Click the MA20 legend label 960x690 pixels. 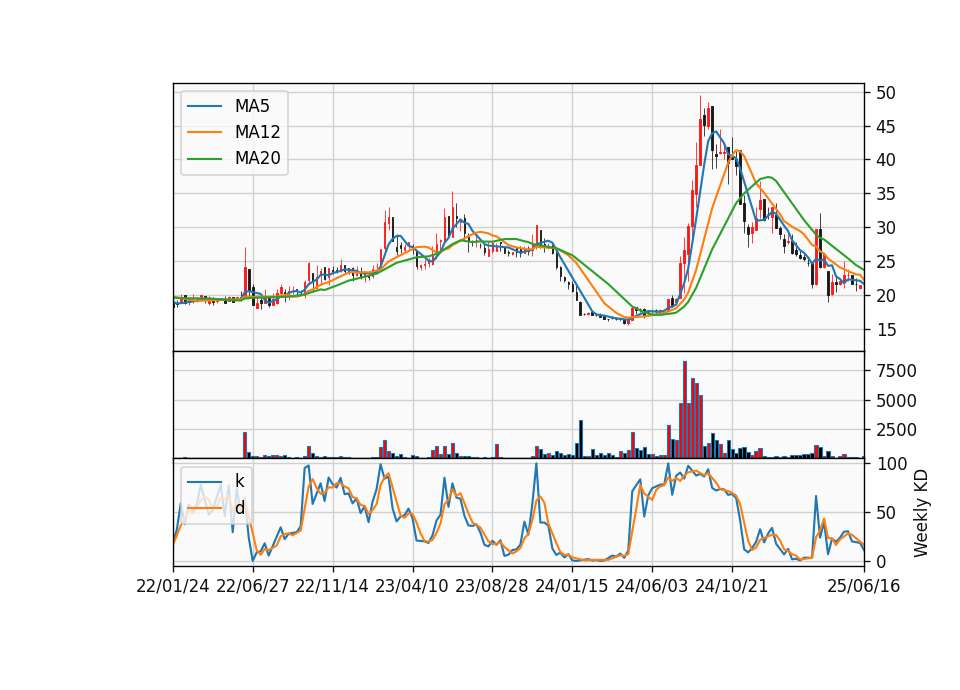click(x=257, y=159)
